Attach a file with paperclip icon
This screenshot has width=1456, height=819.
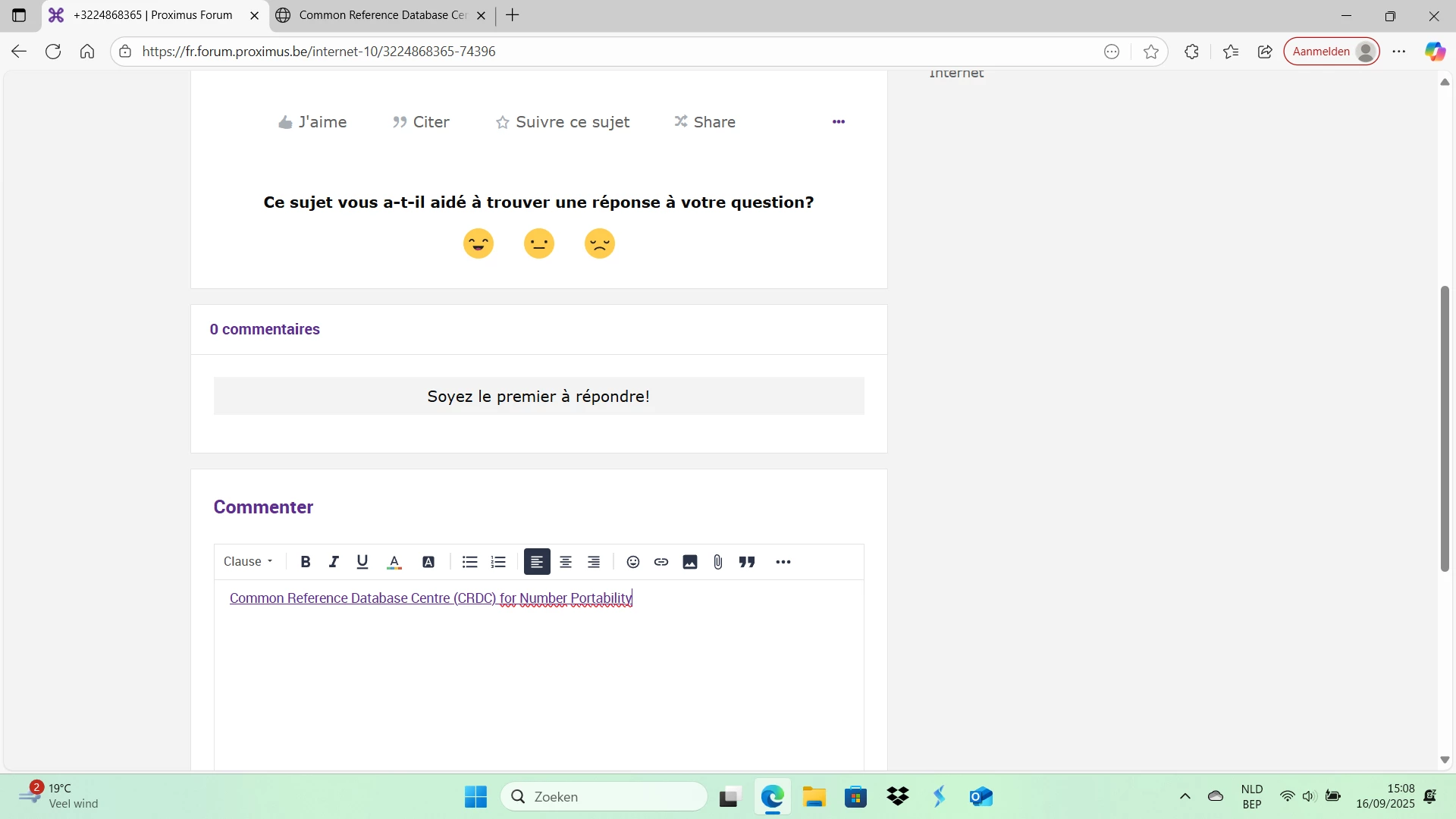click(x=718, y=562)
